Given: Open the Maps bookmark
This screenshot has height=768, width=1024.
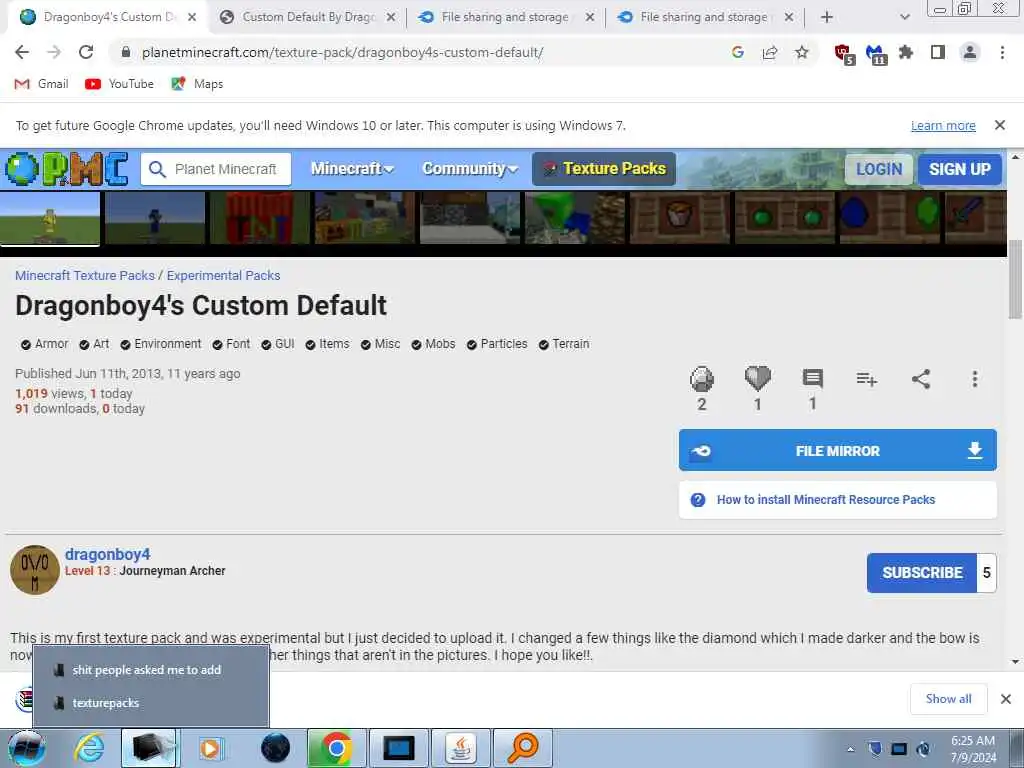Looking at the screenshot, I should coord(197,84).
